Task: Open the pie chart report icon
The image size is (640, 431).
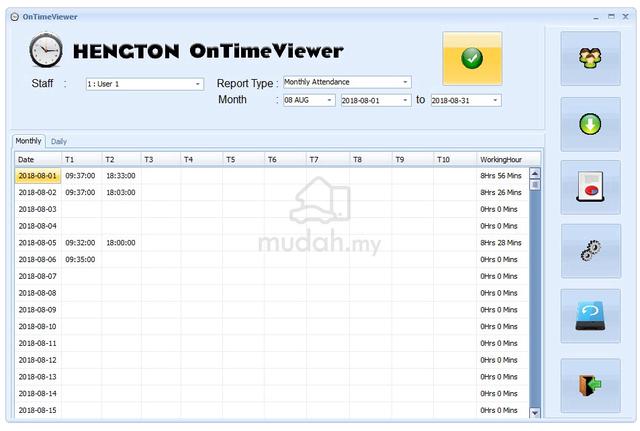Action: pyautogui.click(x=590, y=187)
